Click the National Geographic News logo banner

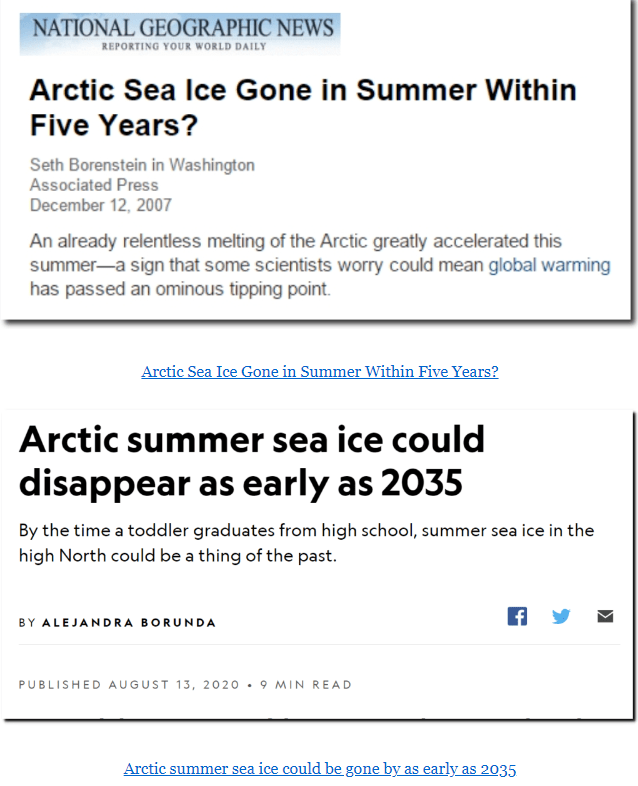(180, 33)
